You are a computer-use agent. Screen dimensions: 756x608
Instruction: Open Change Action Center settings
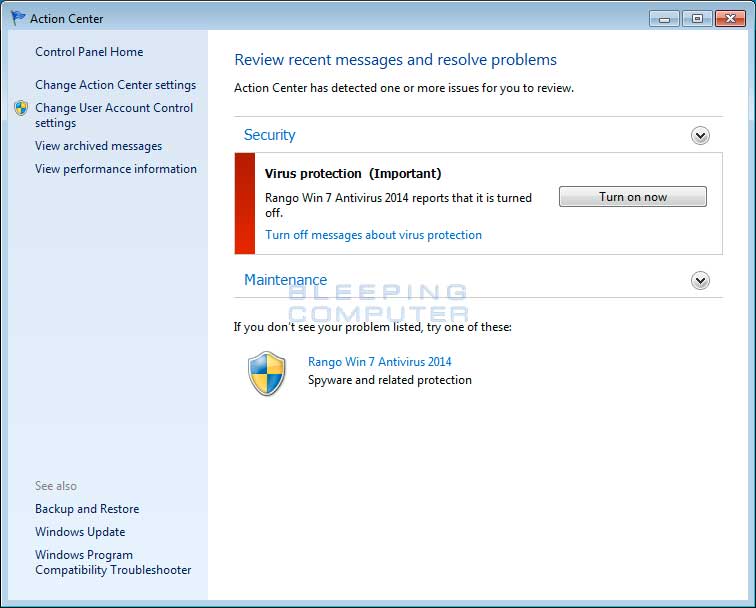116,85
